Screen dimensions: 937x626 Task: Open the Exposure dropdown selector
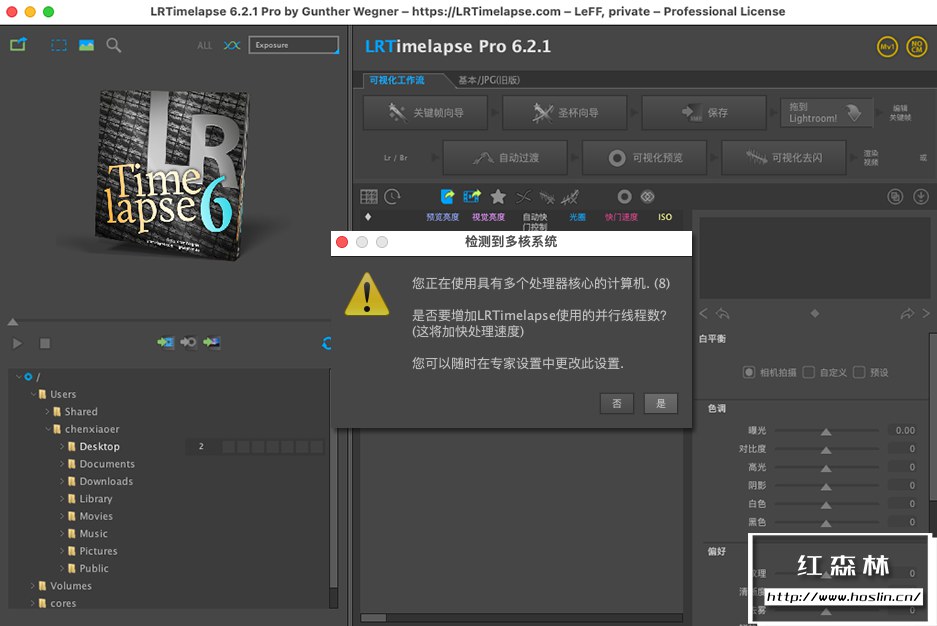click(293, 45)
